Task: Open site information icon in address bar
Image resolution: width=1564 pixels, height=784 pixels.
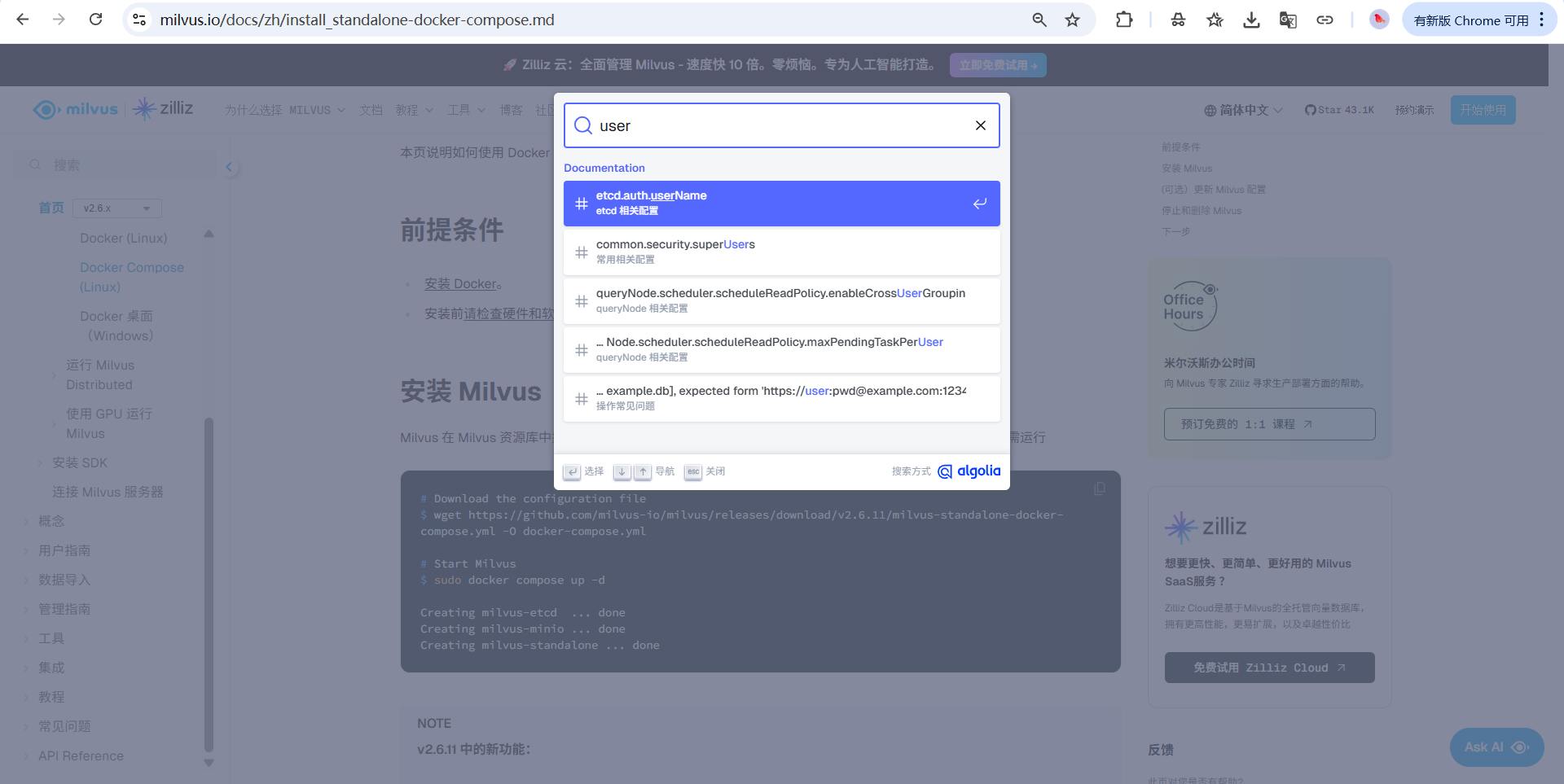Action: [139, 20]
